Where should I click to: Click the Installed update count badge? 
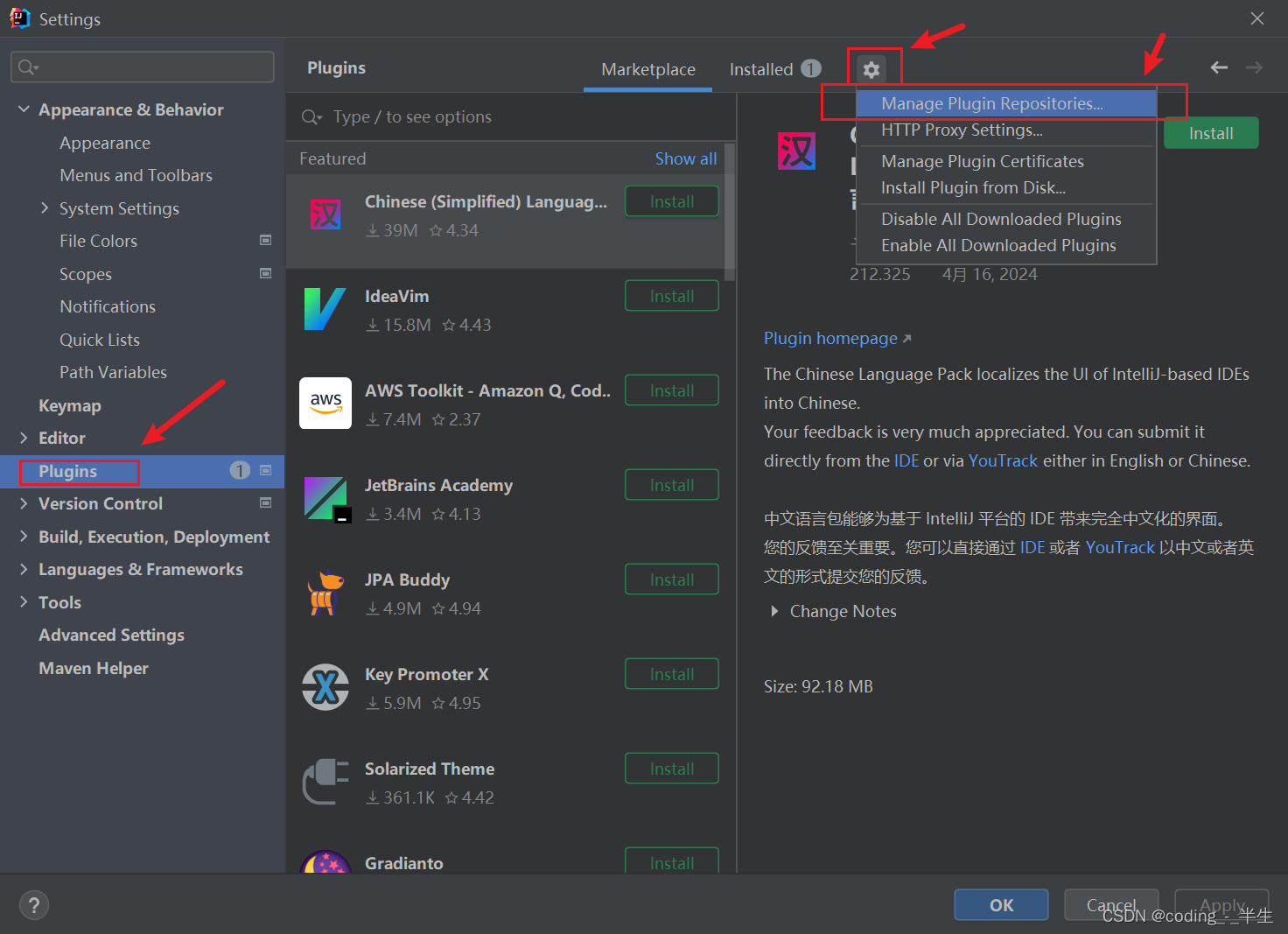pyautogui.click(x=811, y=68)
